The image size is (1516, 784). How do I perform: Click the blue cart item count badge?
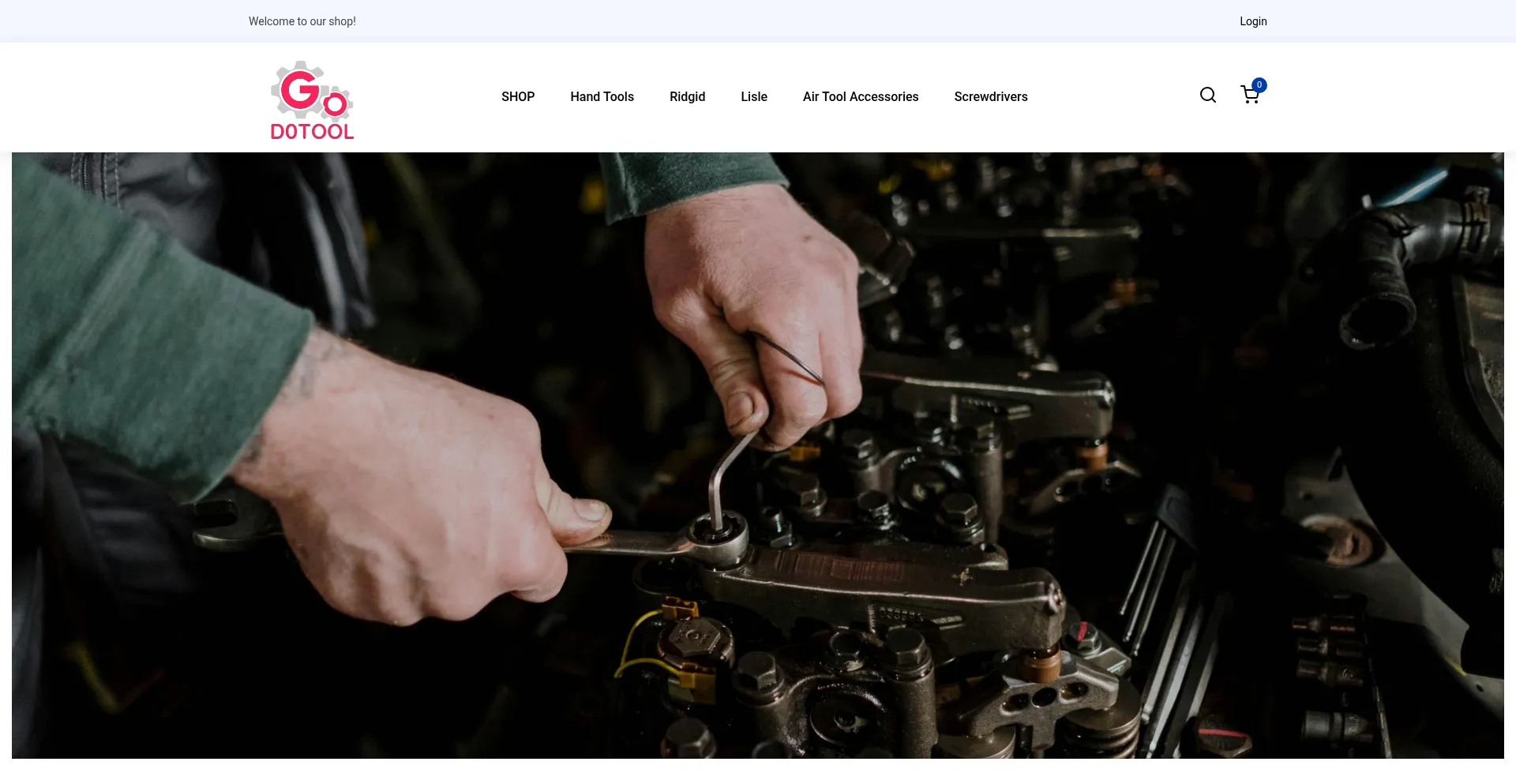click(x=1259, y=85)
